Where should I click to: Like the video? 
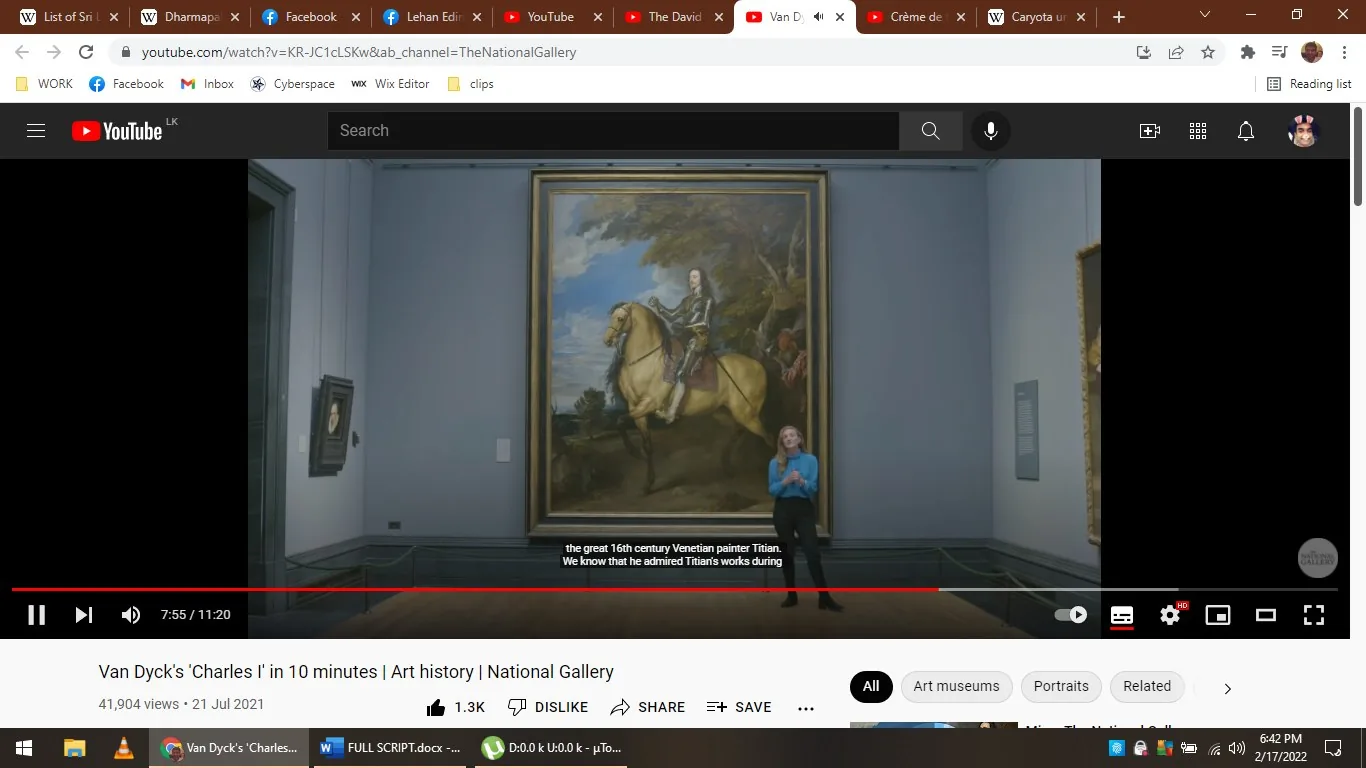point(436,706)
